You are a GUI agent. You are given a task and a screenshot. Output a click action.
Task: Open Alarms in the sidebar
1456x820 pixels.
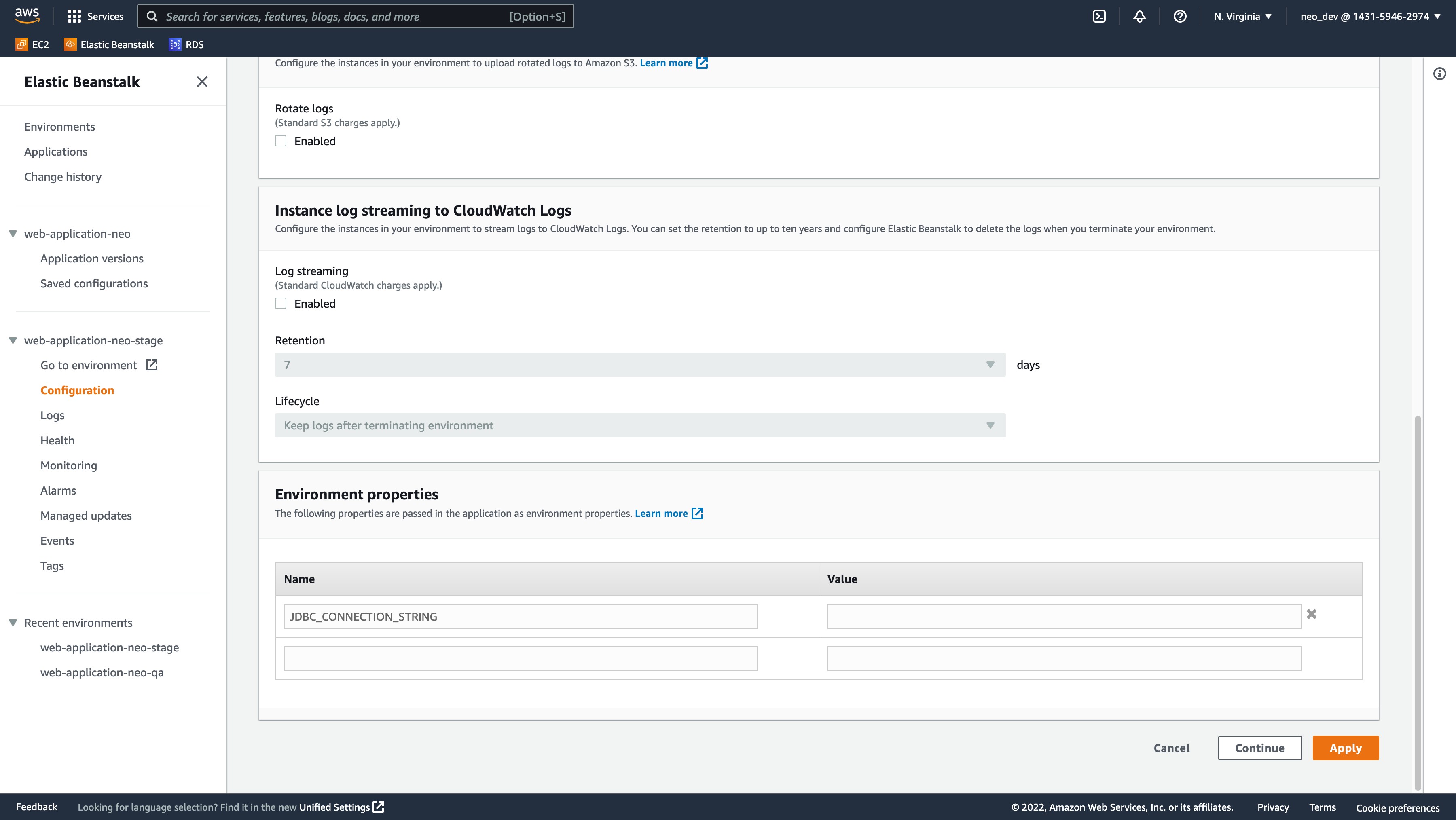pos(58,490)
